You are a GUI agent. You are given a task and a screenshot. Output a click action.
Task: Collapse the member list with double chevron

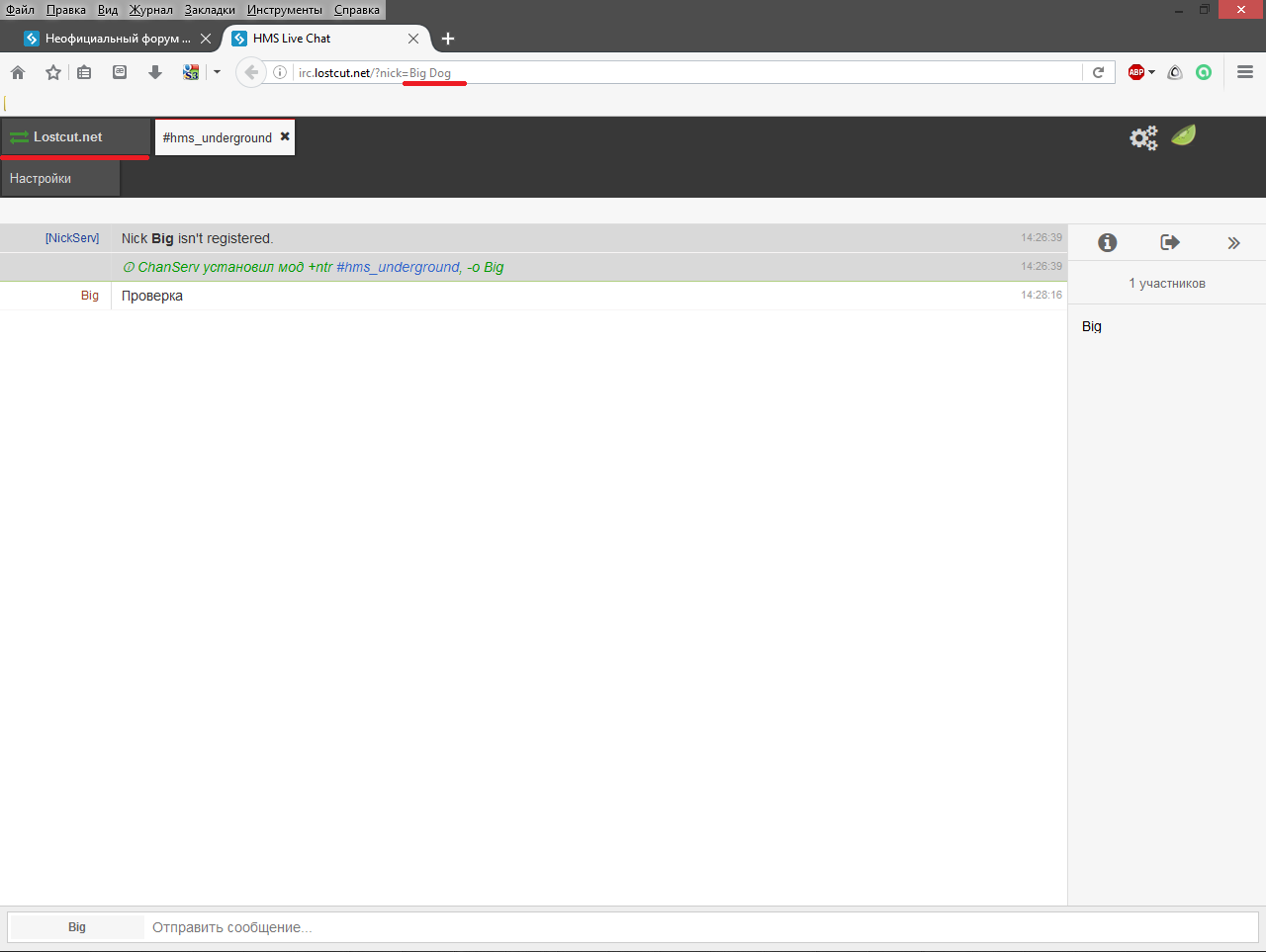tap(1233, 243)
